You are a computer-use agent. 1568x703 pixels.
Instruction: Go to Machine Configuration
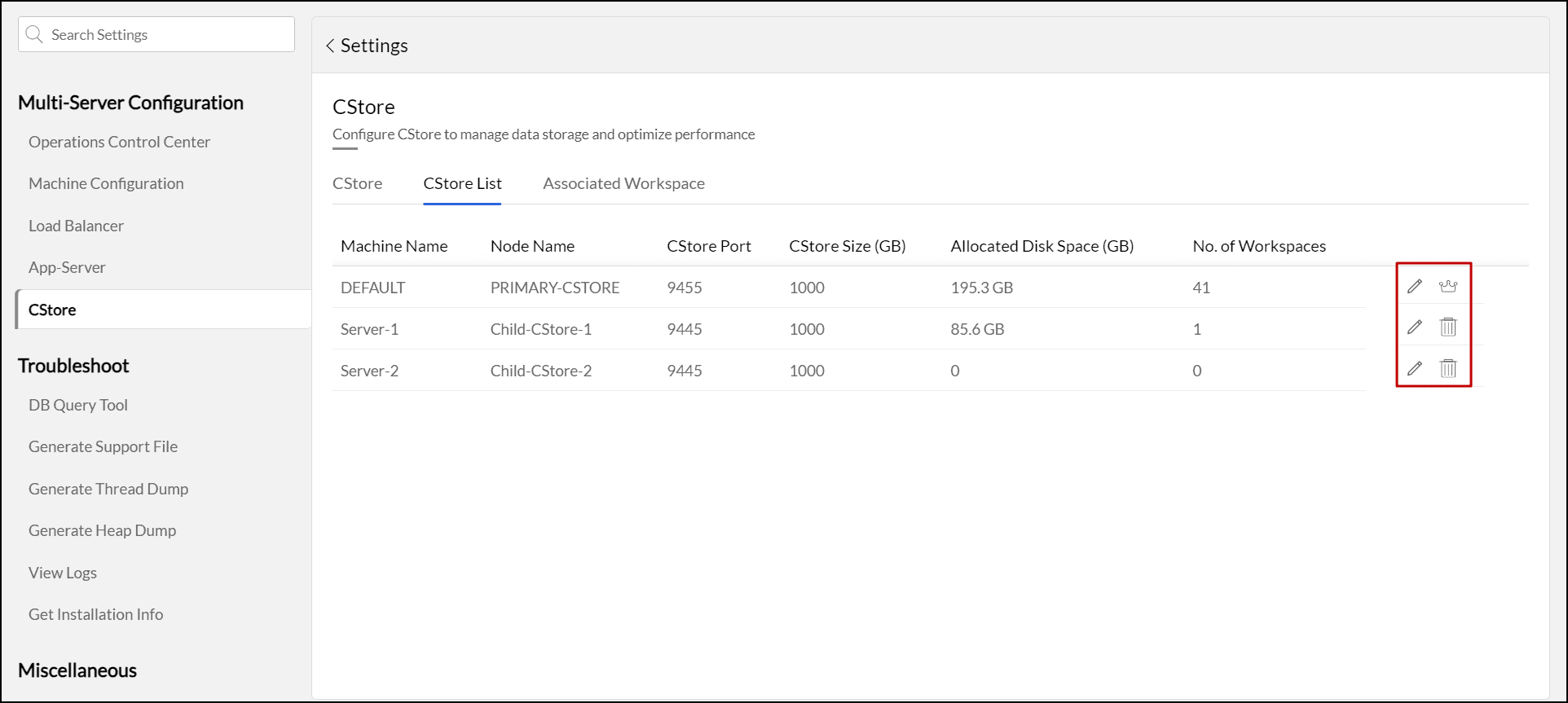[106, 183]
